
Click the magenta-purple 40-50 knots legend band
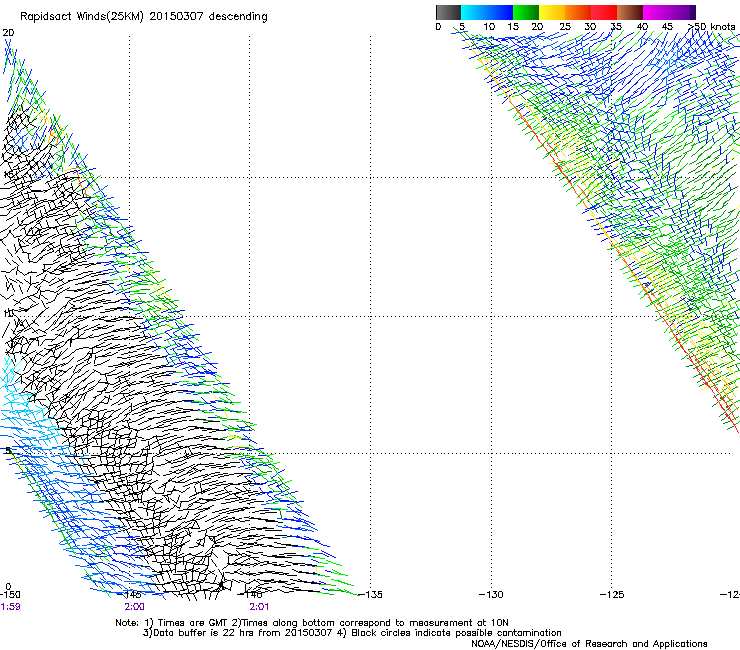[x=669, y=12]
